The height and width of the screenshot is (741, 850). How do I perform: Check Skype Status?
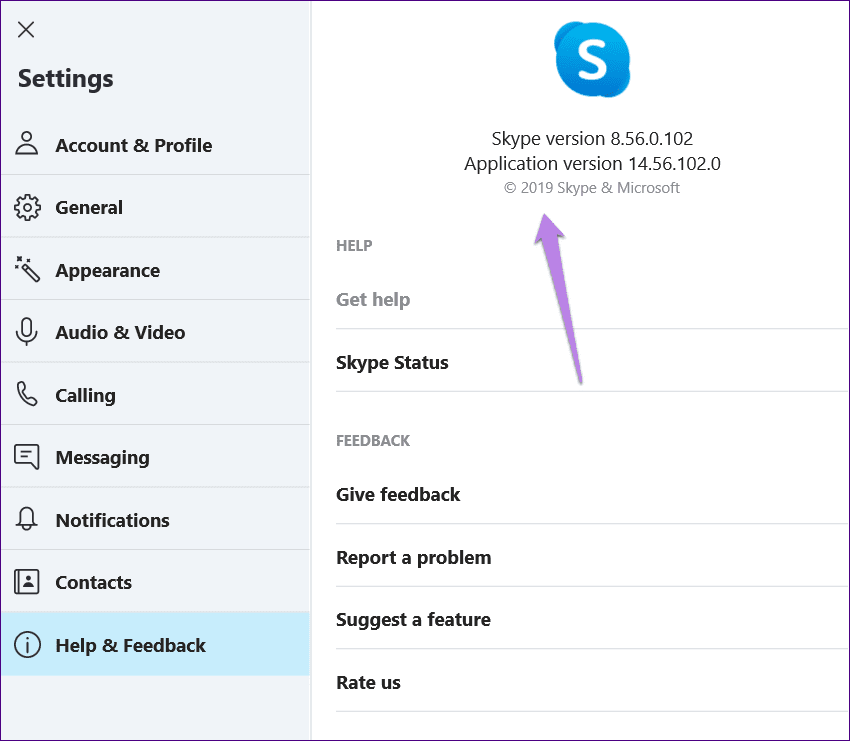coord(392,363)
